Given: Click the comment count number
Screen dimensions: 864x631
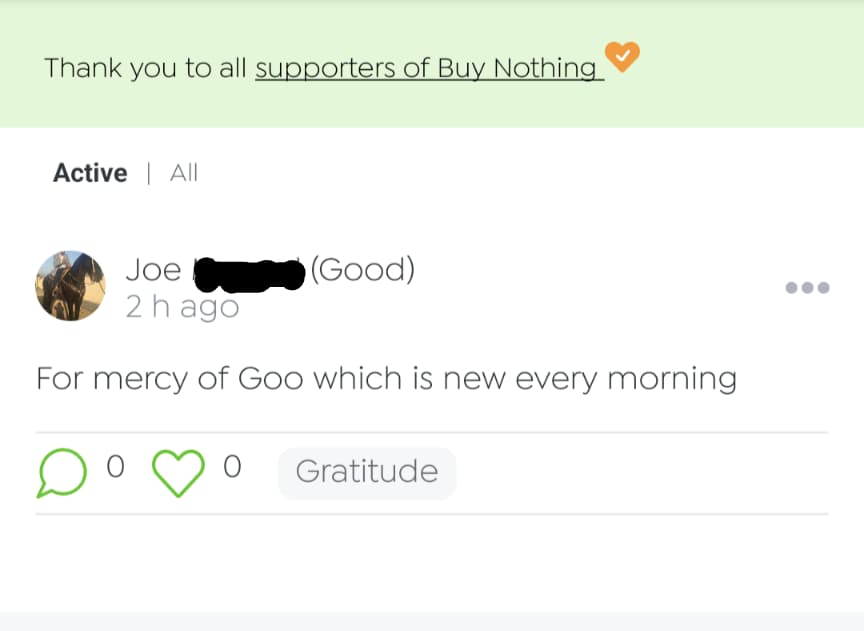Looking at the screenshot, I should 115,467.
